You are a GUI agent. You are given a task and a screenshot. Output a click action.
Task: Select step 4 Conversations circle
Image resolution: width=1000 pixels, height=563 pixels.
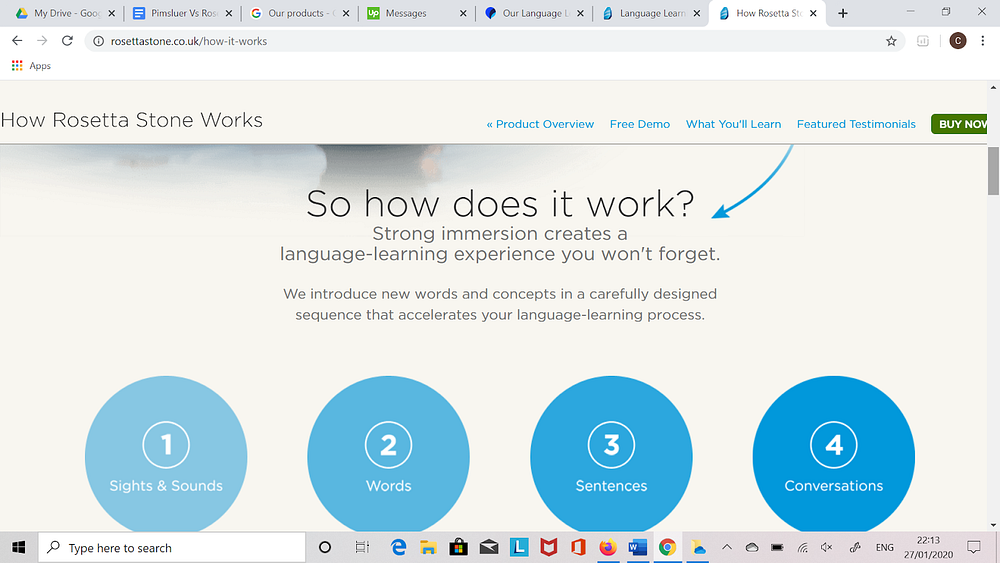pos(834,454)
